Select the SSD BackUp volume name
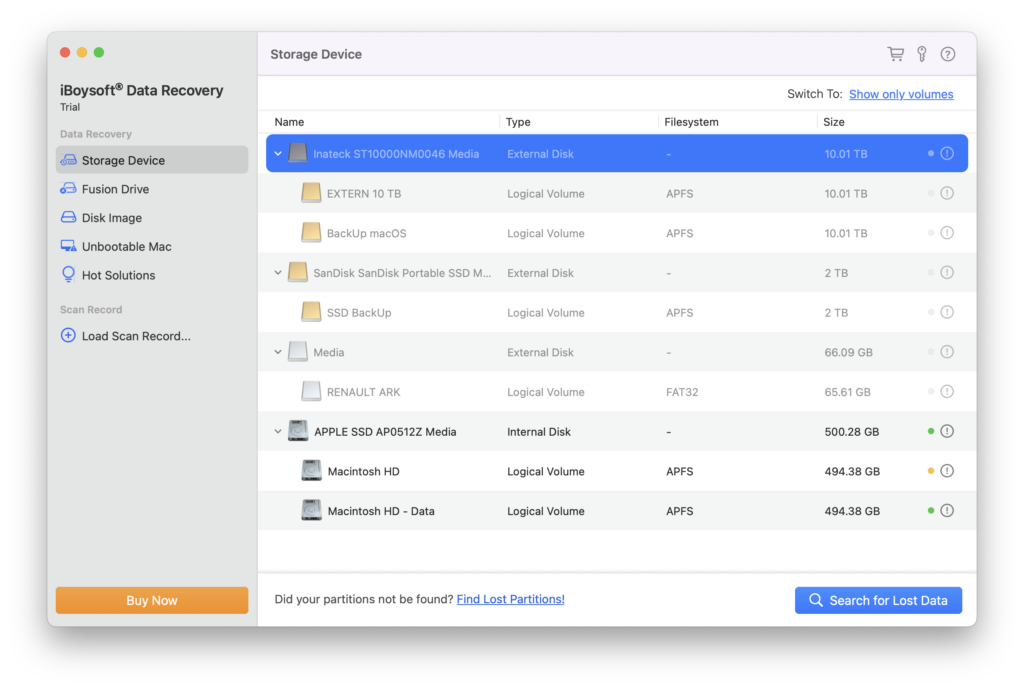The width and height of the screenshot is (1024, 689). click(x=359, y=313)
